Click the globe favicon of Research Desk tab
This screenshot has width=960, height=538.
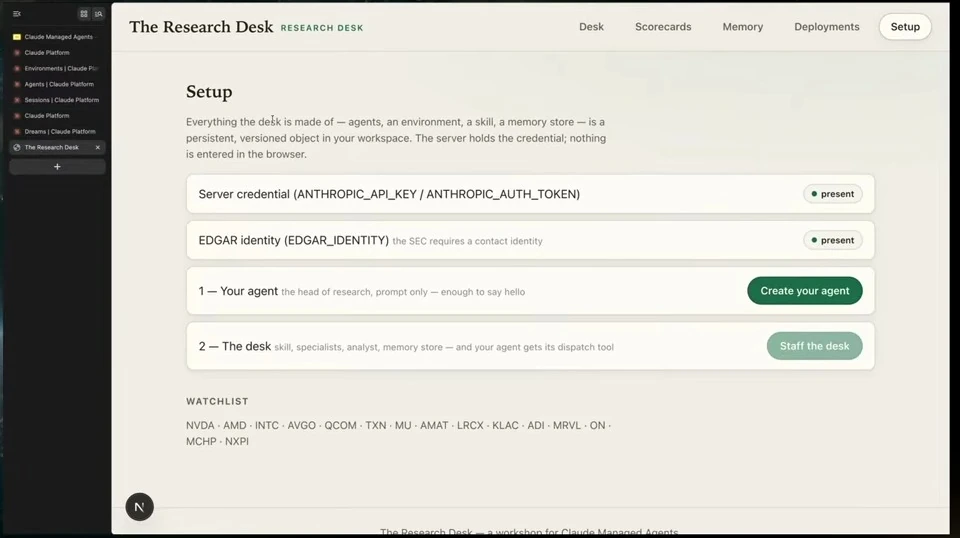(17, 148)
